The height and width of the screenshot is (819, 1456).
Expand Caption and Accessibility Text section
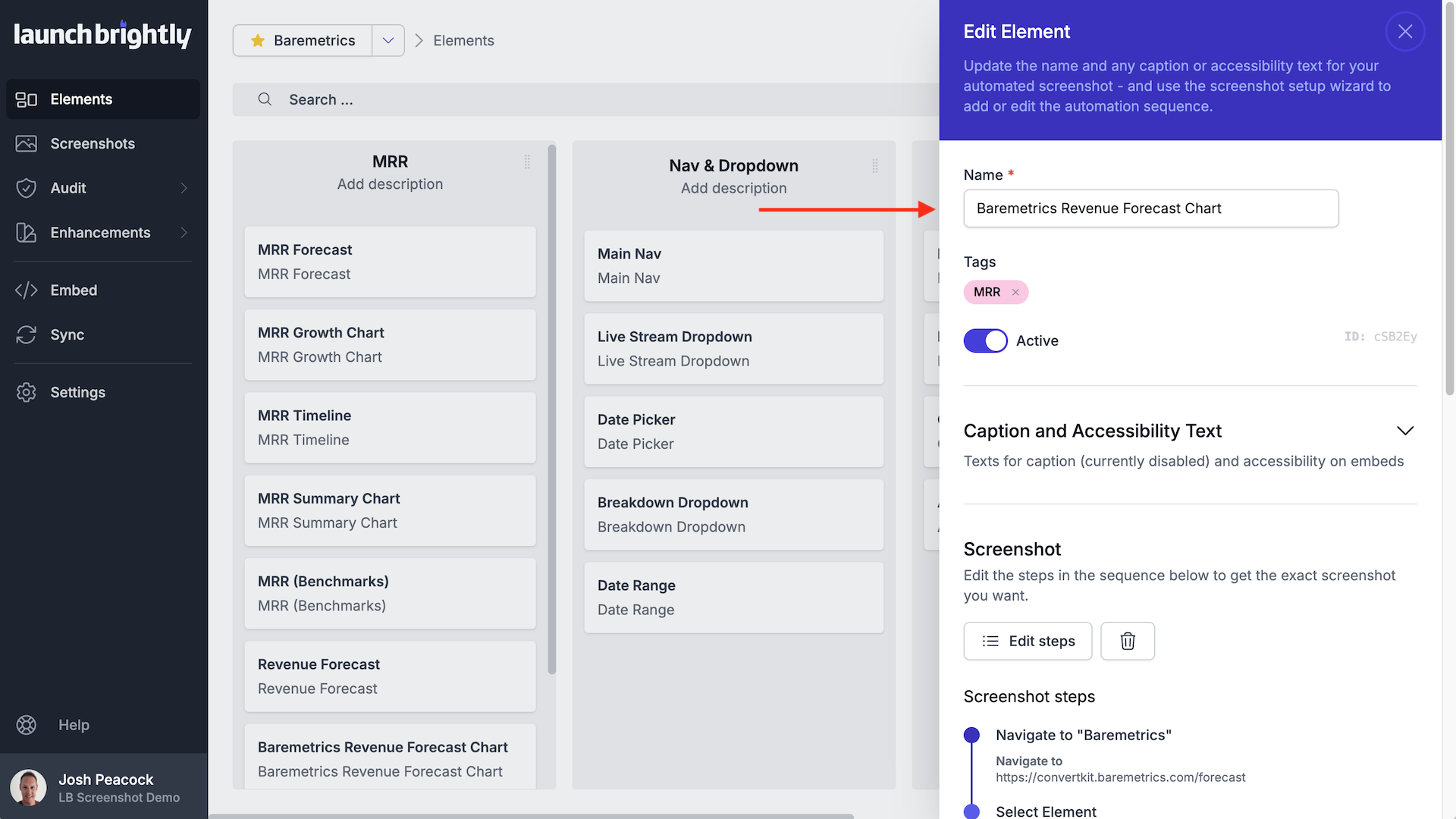tap(1404, 431)
